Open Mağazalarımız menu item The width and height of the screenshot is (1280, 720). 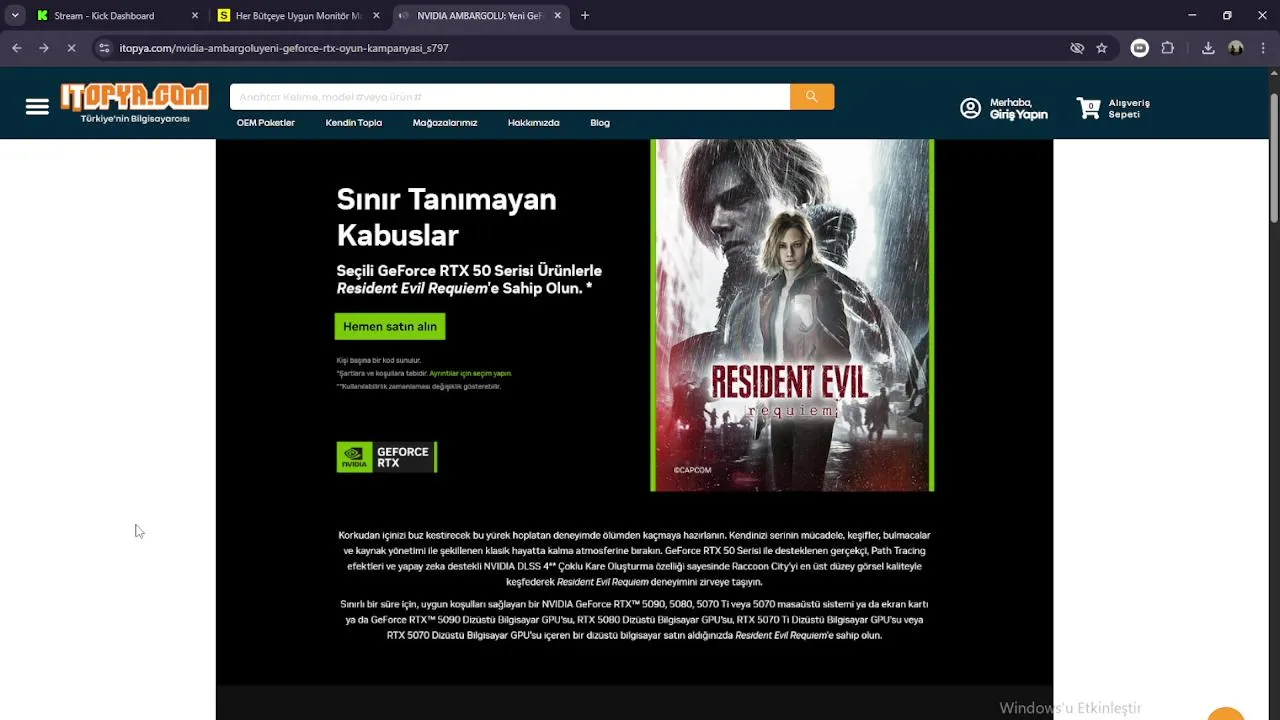pos(445,123)
